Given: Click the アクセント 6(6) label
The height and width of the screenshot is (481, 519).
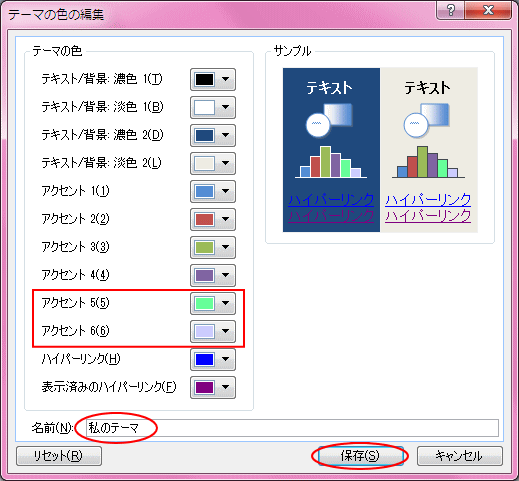Looking at the screenshot, I should (x=75, y=331).
